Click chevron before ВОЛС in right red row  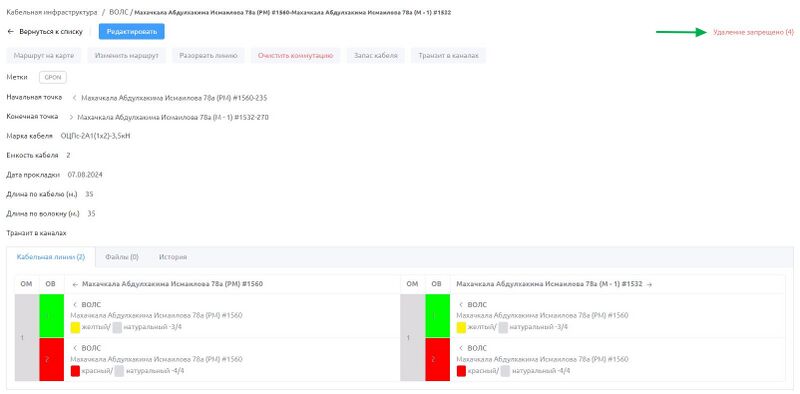461,348
